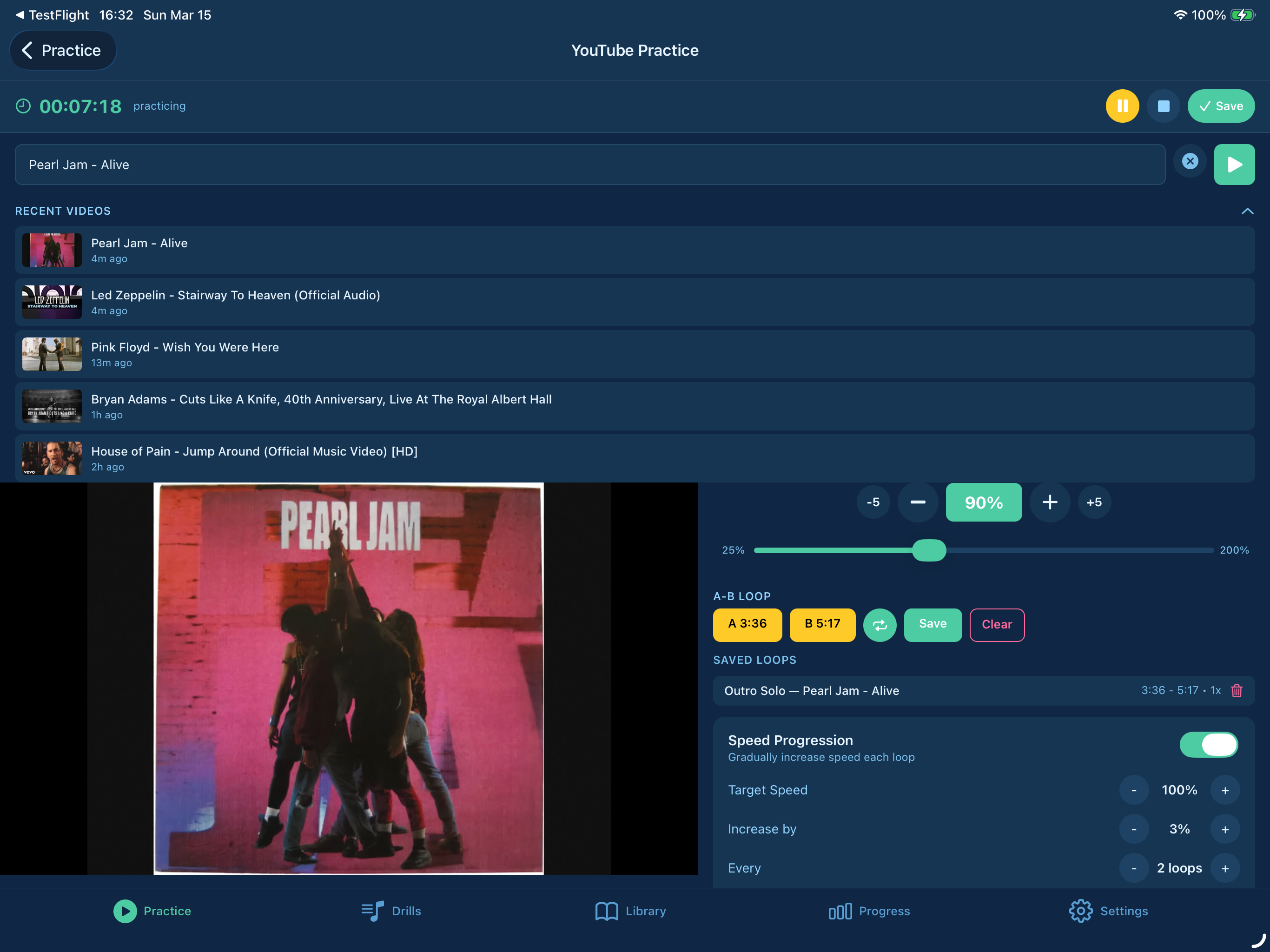
Task: Reduce the Every loops count
Action: 1133,869
